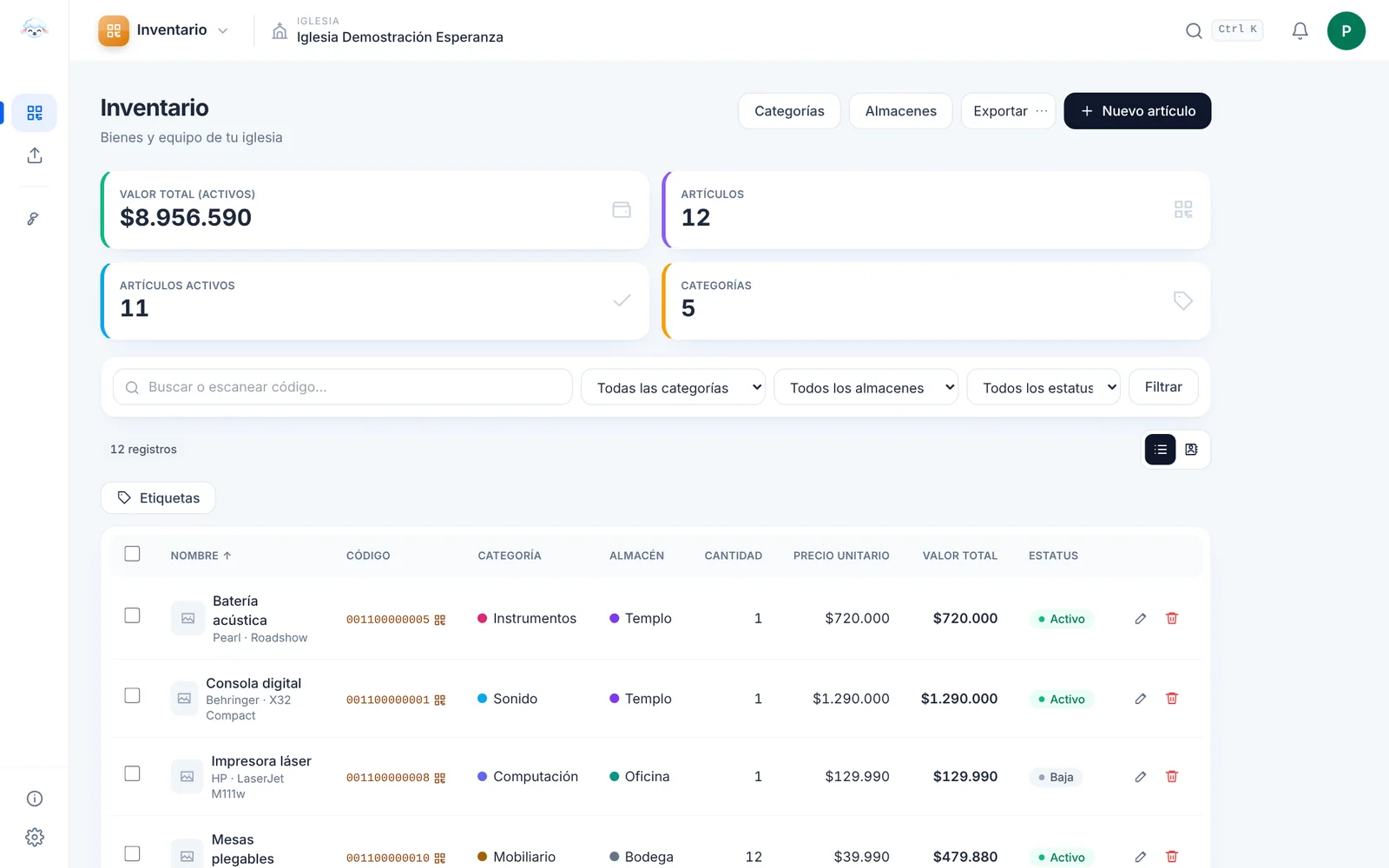This screenshot has height=868, width=1389.
Task: Open the settings gear in sidebar
Action: pos(35,837)
